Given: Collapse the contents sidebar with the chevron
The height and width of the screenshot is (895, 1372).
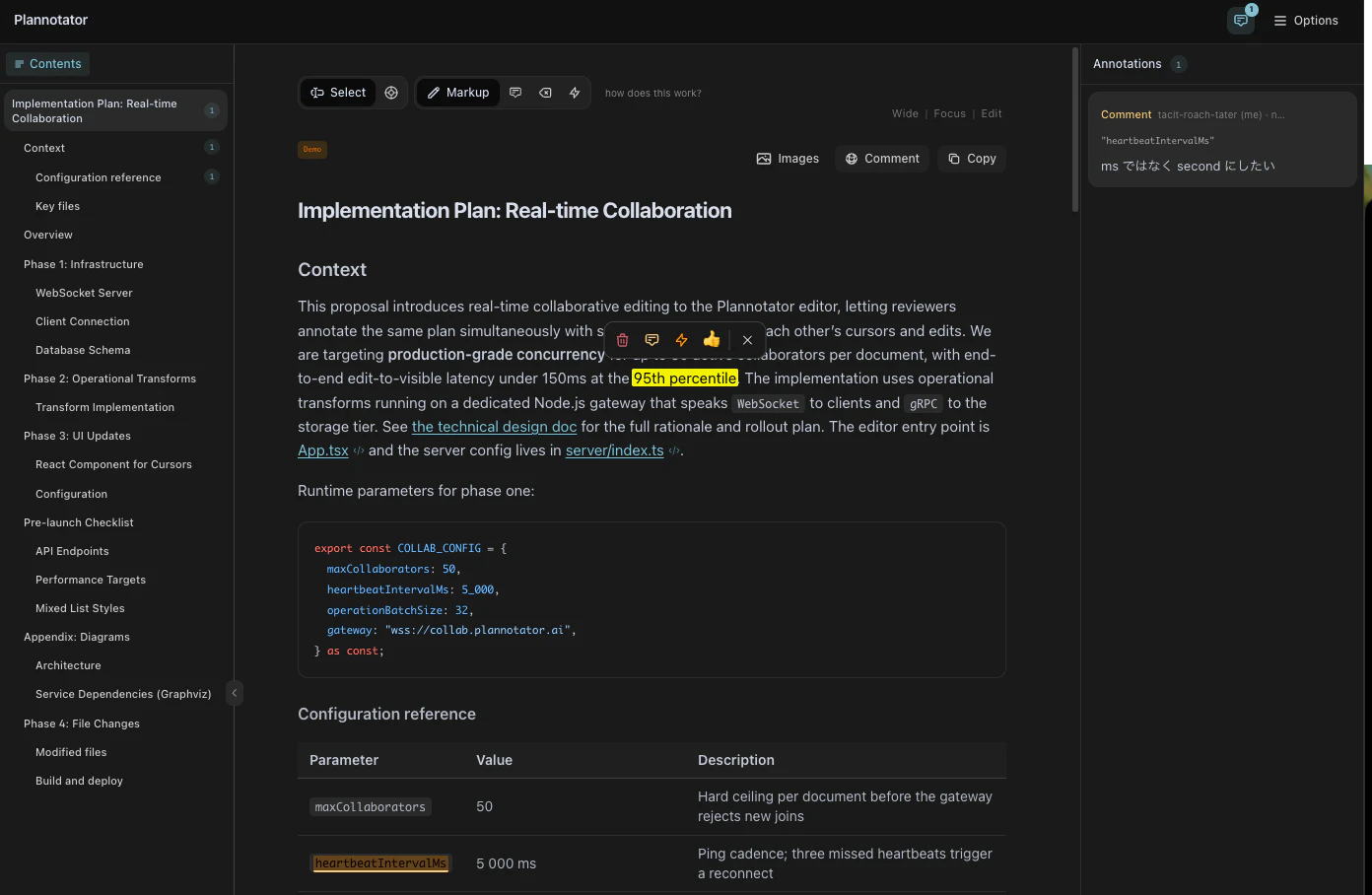Looking at the screenshot, I should click(x=235, y=693).
